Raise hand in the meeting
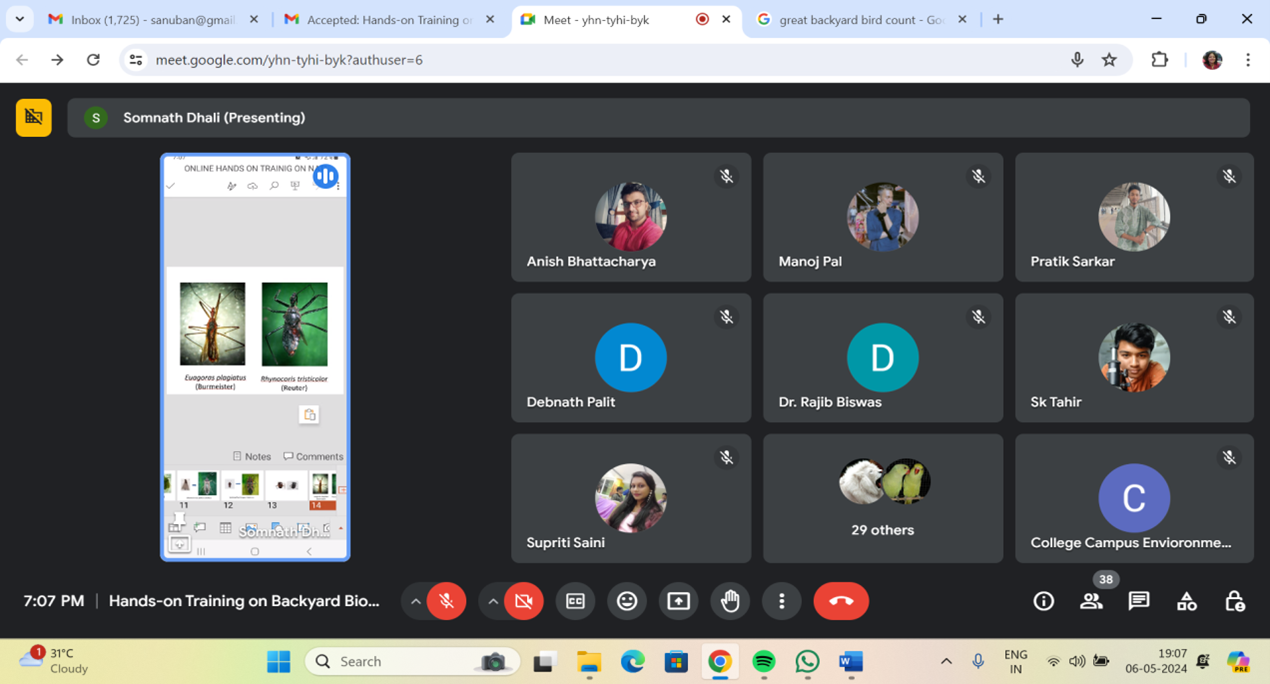 click(x=730, y=601)
